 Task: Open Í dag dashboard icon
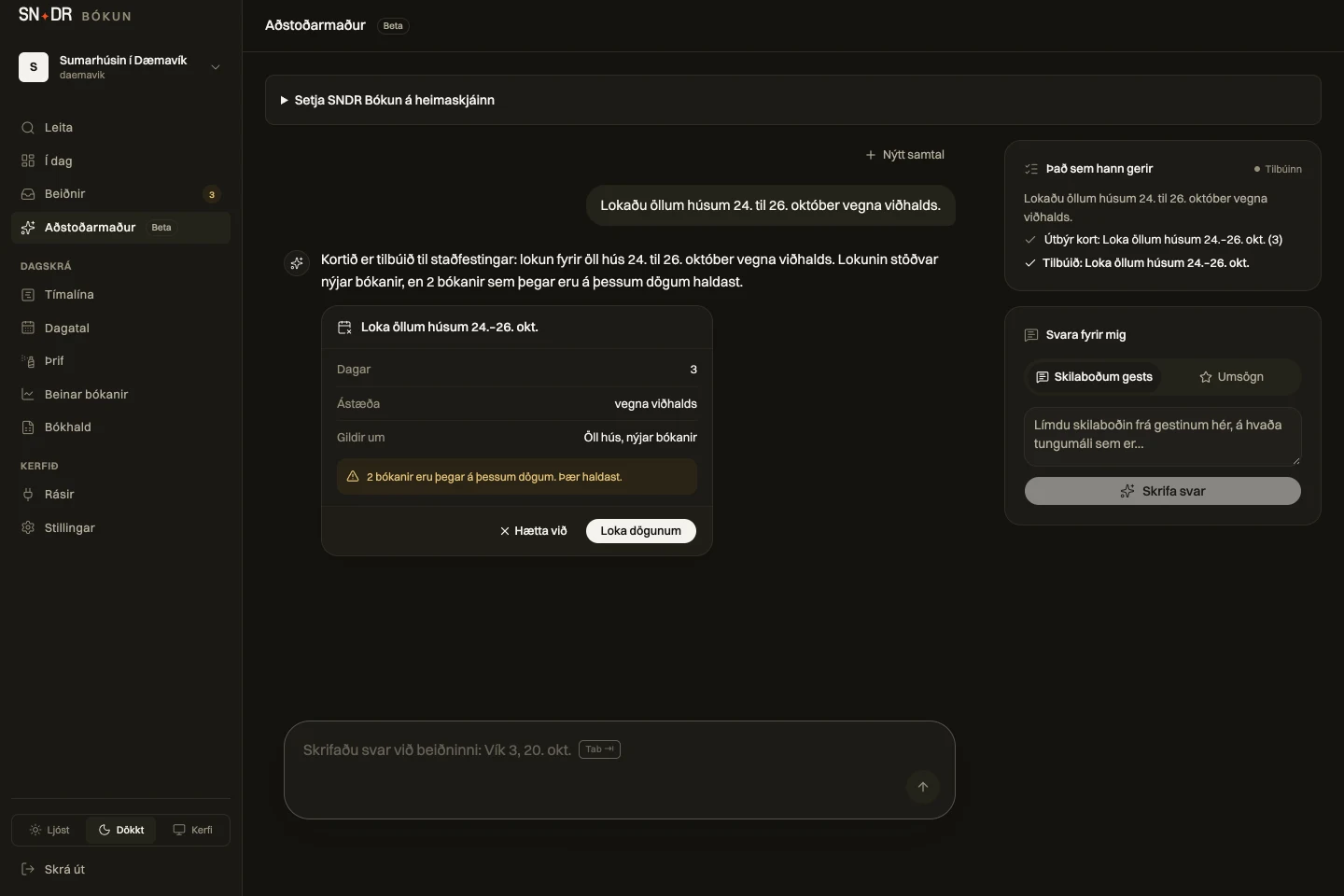28,161
